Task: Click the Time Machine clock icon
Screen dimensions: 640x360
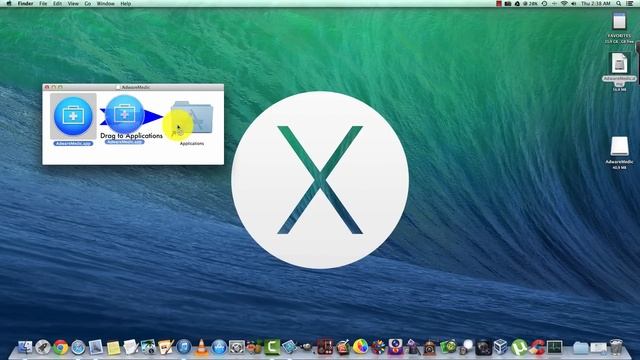Action: (x=544, y=3)
